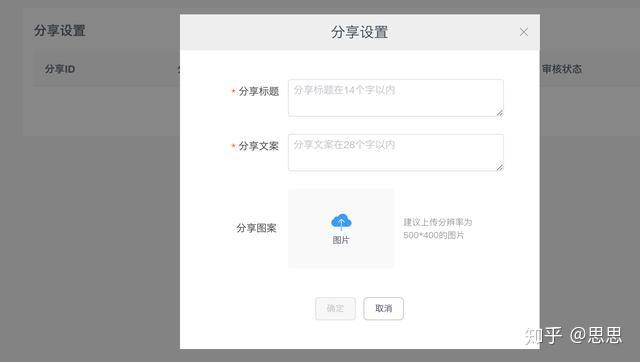Click the 分享标题 field label
Image resolution: width=640 pixels, height=362 pixels.
[x=258, y=91]
